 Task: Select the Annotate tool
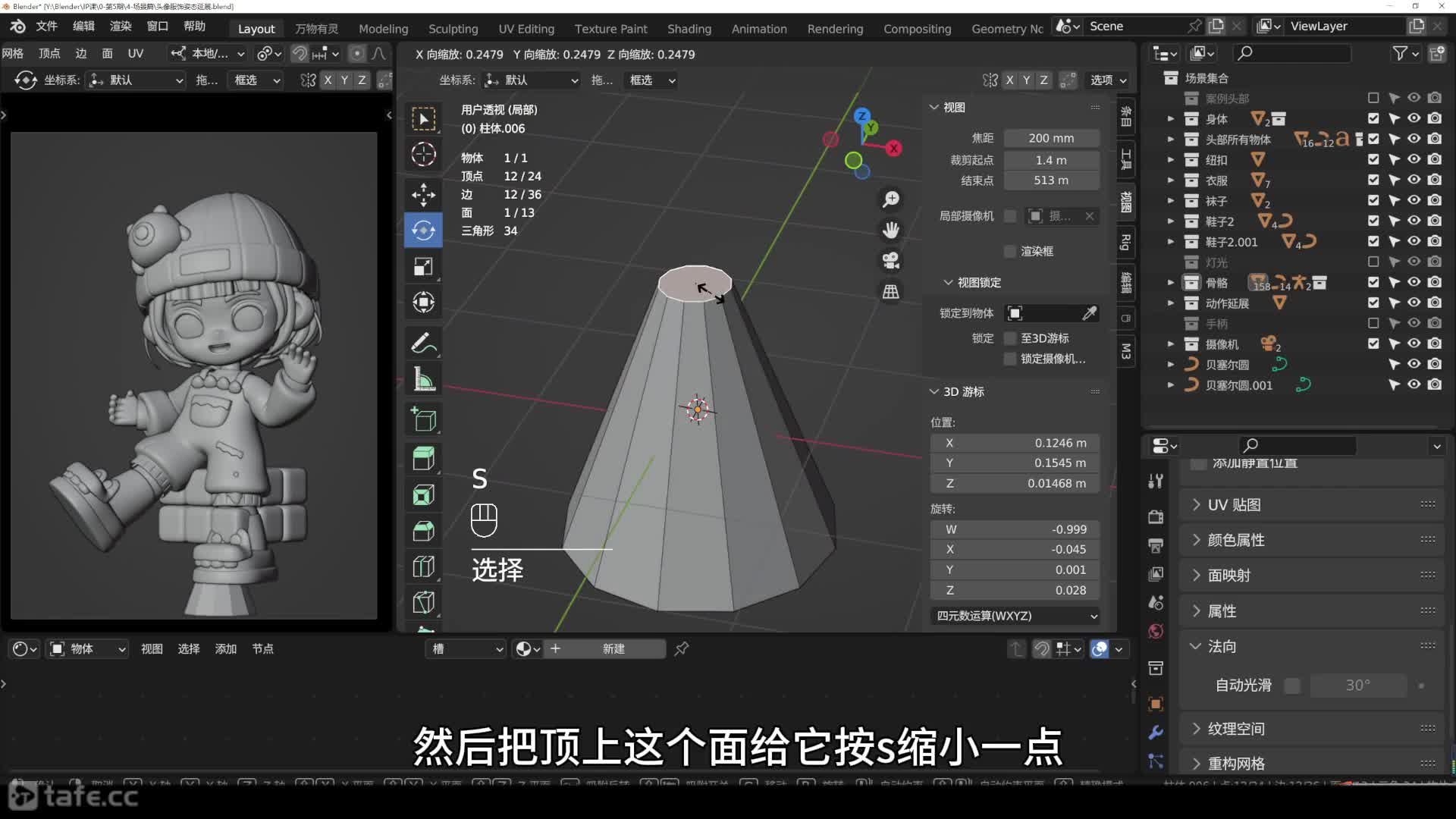pos(423,343)
